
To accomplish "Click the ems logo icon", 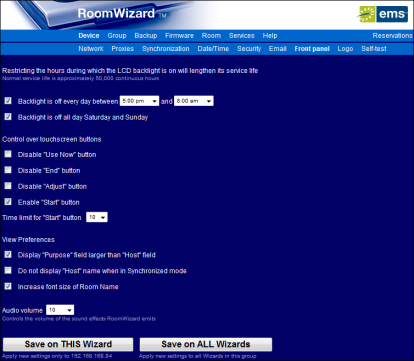I will (383, 14).
